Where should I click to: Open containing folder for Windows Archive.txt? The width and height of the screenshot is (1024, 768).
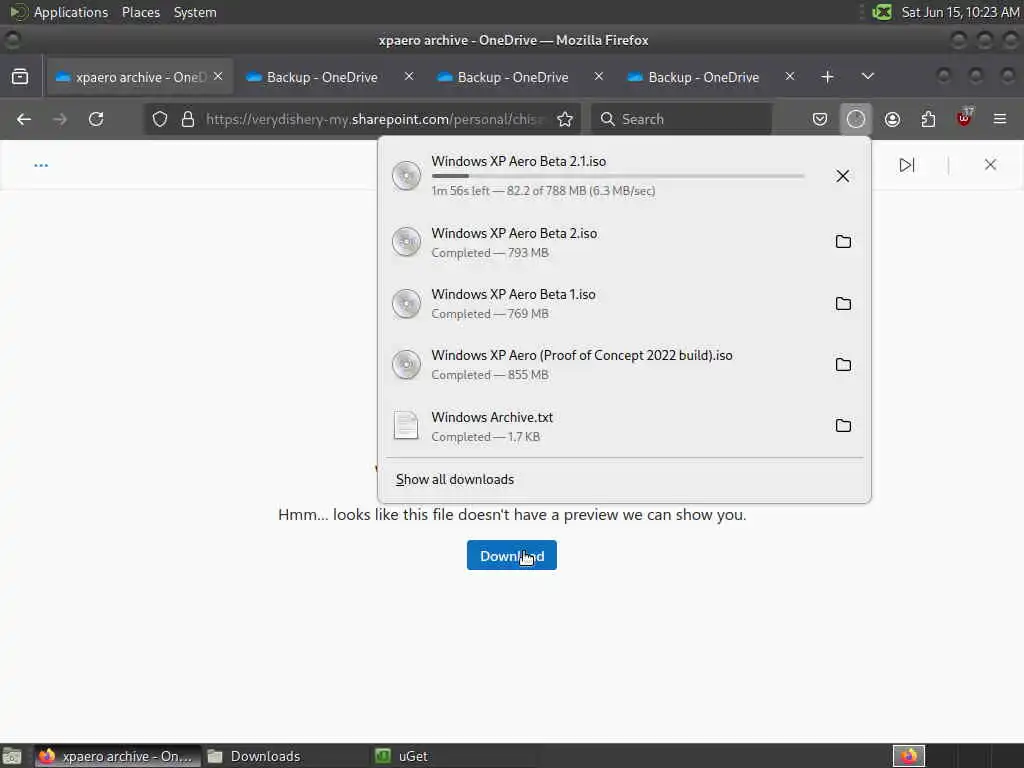click(843, 426)
